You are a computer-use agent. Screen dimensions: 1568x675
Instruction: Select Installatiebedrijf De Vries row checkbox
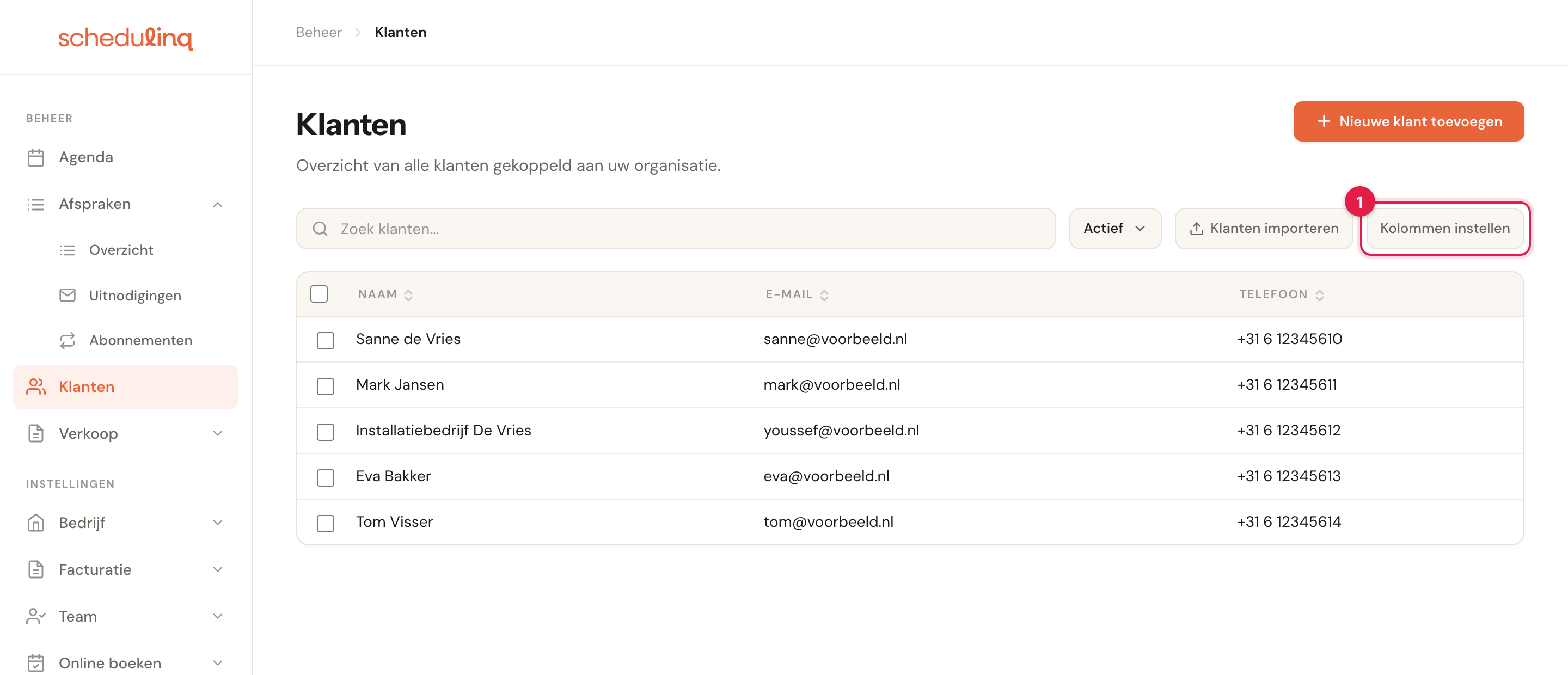326,432
